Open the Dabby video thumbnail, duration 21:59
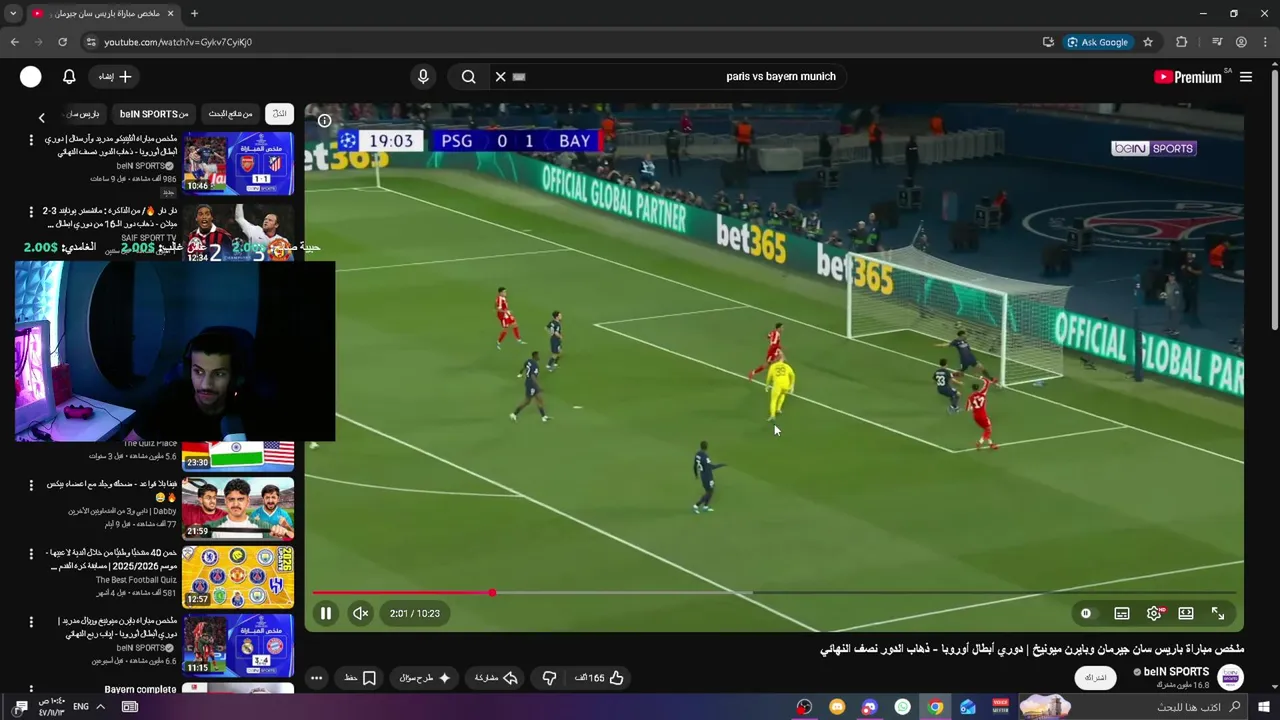1280x720 pixels. pyautogui.click(x=238, y=508)
